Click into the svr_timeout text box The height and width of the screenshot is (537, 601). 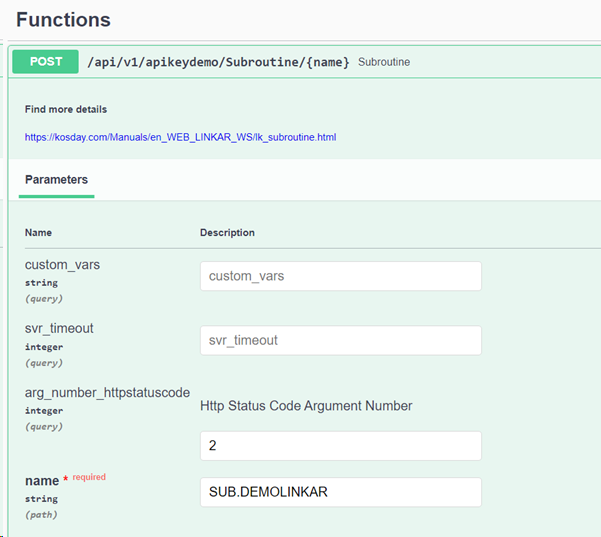pyautogui.click(x=340, y=340)
